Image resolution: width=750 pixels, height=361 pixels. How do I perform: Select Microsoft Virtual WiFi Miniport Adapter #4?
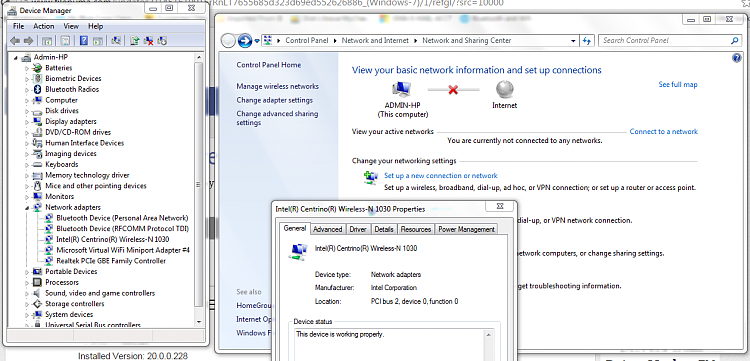(123, 250)
